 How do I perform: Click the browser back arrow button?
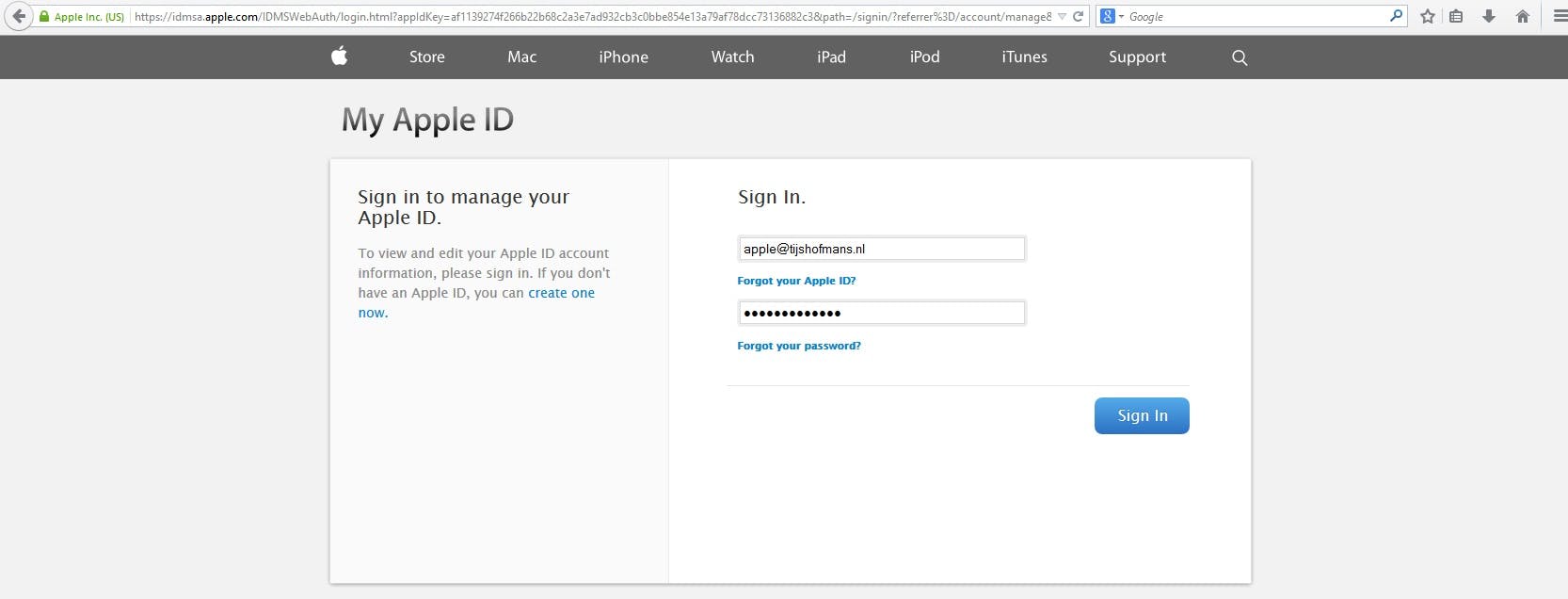[18, 16]
